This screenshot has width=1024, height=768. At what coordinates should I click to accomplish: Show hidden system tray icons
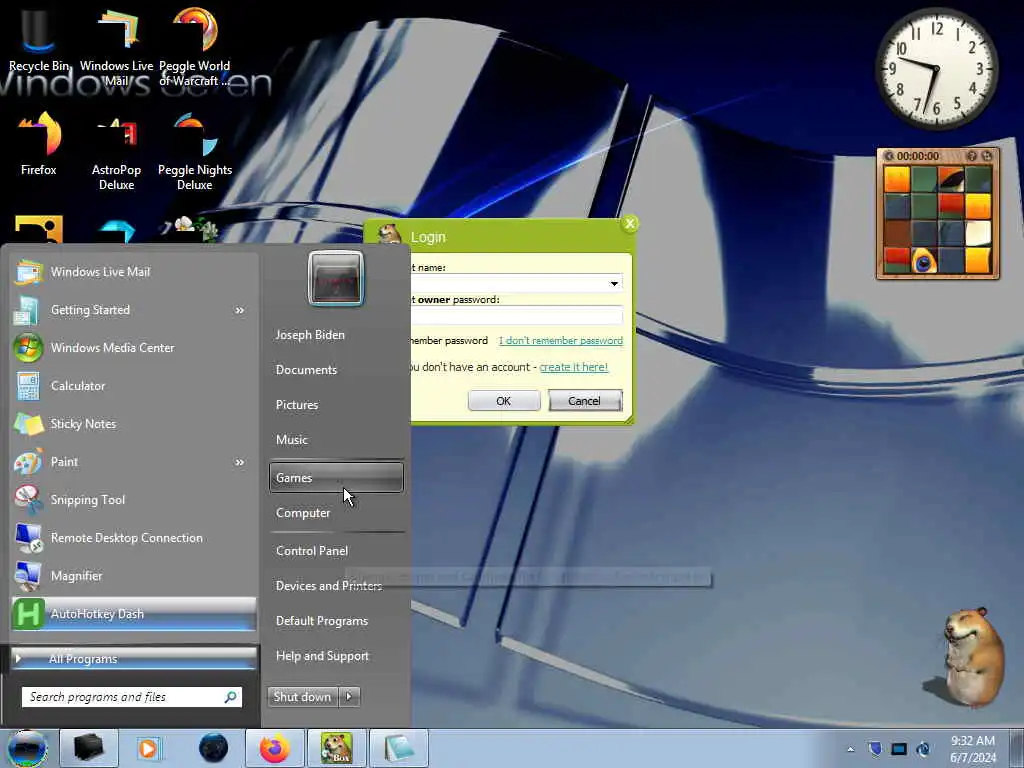tap(850, 750)
